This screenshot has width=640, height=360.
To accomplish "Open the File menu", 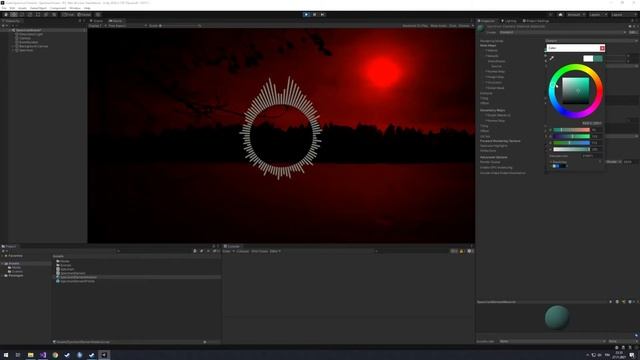I will [x=4, y=8].
